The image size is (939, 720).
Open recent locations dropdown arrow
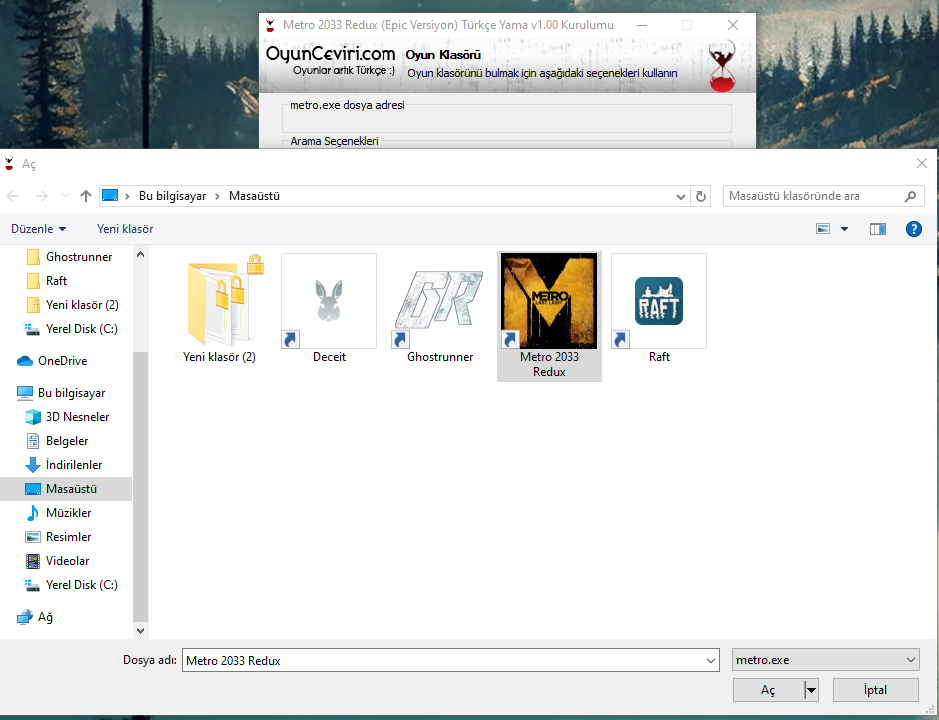pyautogui.click(x=65, y=196)
